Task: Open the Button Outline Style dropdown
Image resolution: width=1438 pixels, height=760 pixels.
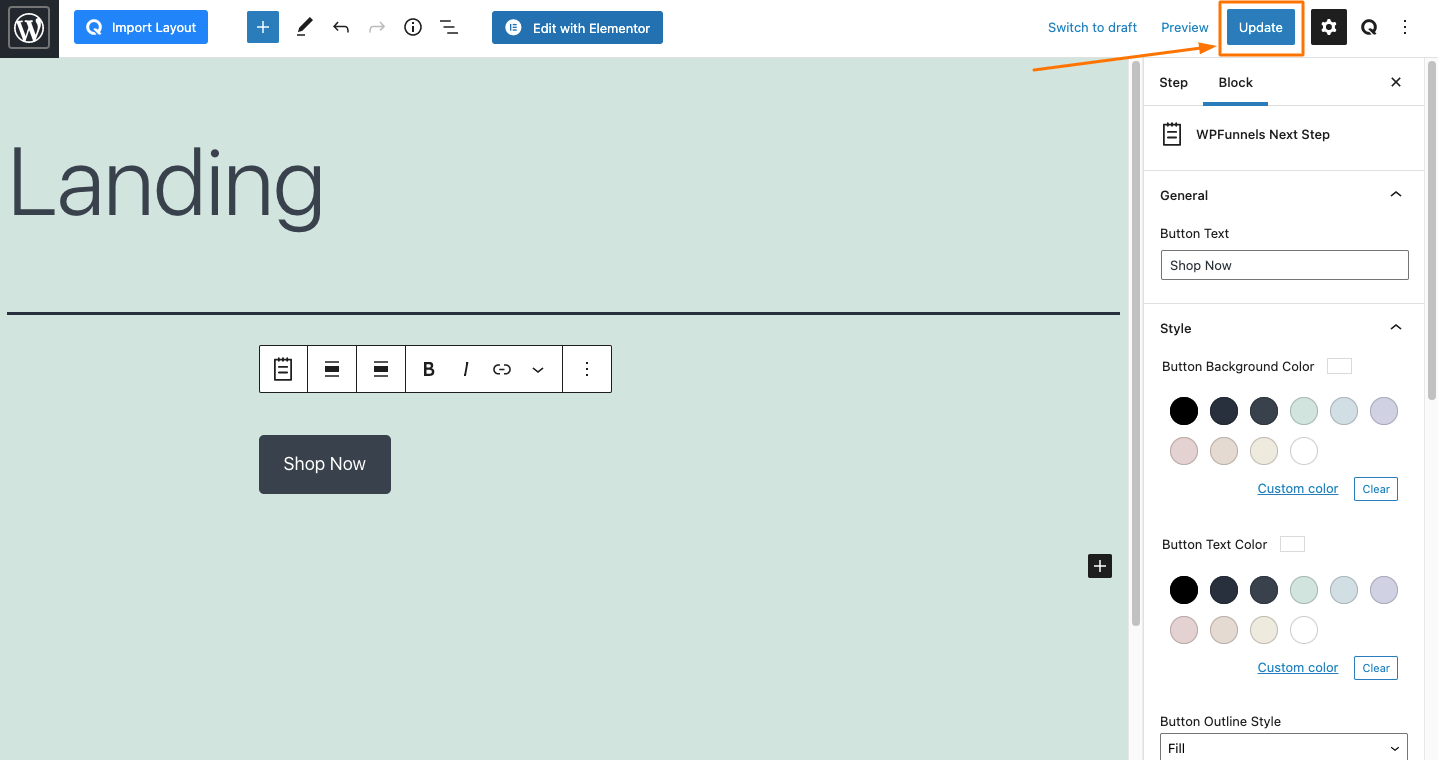Action: [1284, 747]
